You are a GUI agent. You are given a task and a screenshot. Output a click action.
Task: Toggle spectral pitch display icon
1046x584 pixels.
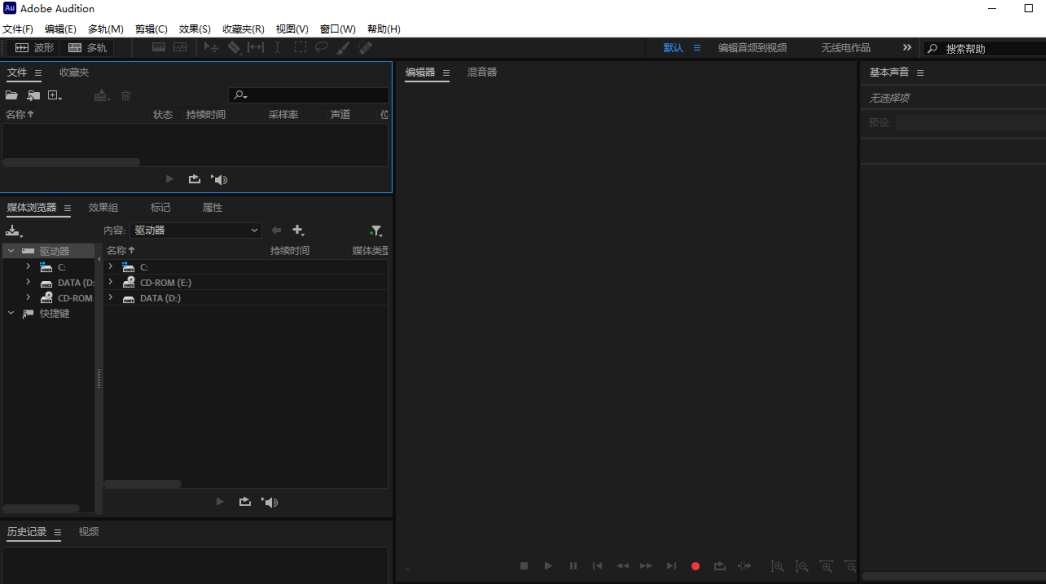pyautogui.click(x=180, y=47)
